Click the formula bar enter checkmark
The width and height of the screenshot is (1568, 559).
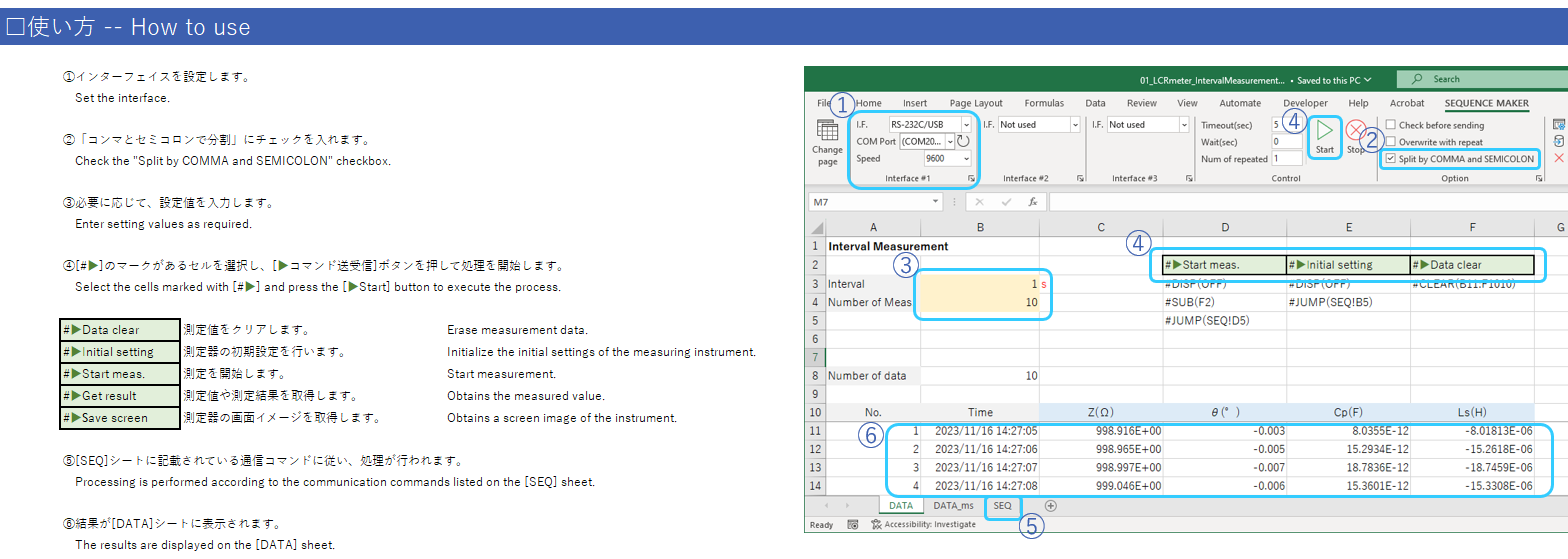tap(1006, 202)
